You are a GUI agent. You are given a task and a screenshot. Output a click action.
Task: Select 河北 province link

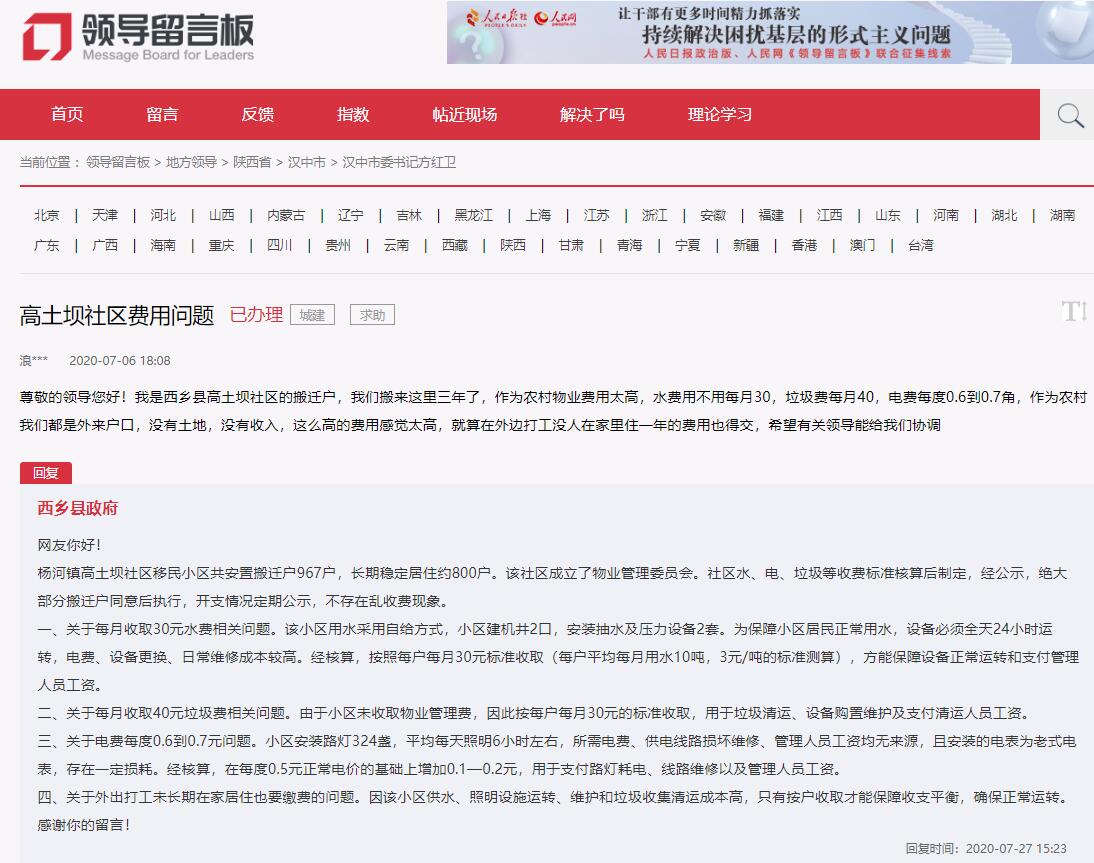point(163,216)
